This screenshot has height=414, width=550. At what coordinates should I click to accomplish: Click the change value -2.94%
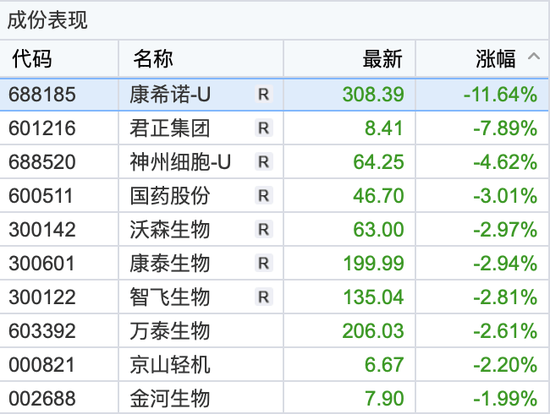(x=505, y=263)
